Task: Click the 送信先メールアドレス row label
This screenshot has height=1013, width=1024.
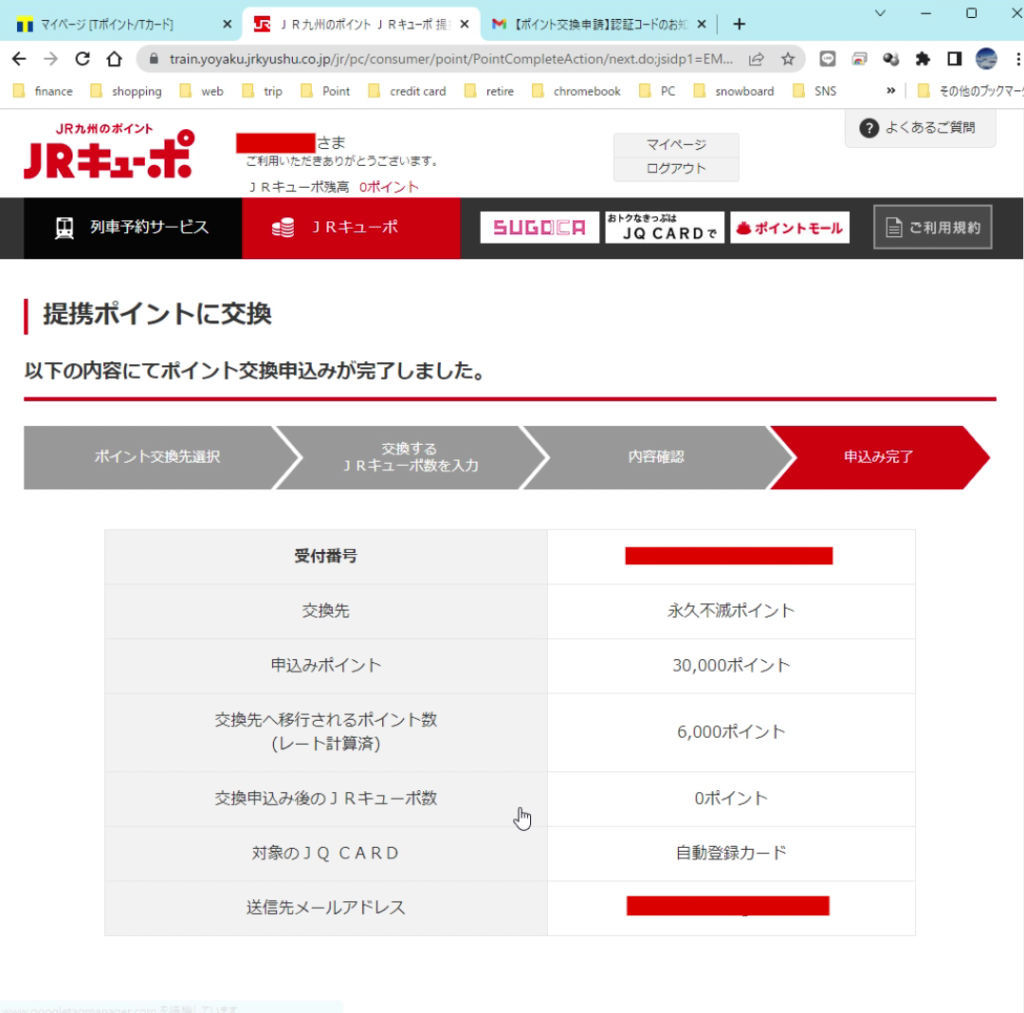Action: (x=325, y=908)
